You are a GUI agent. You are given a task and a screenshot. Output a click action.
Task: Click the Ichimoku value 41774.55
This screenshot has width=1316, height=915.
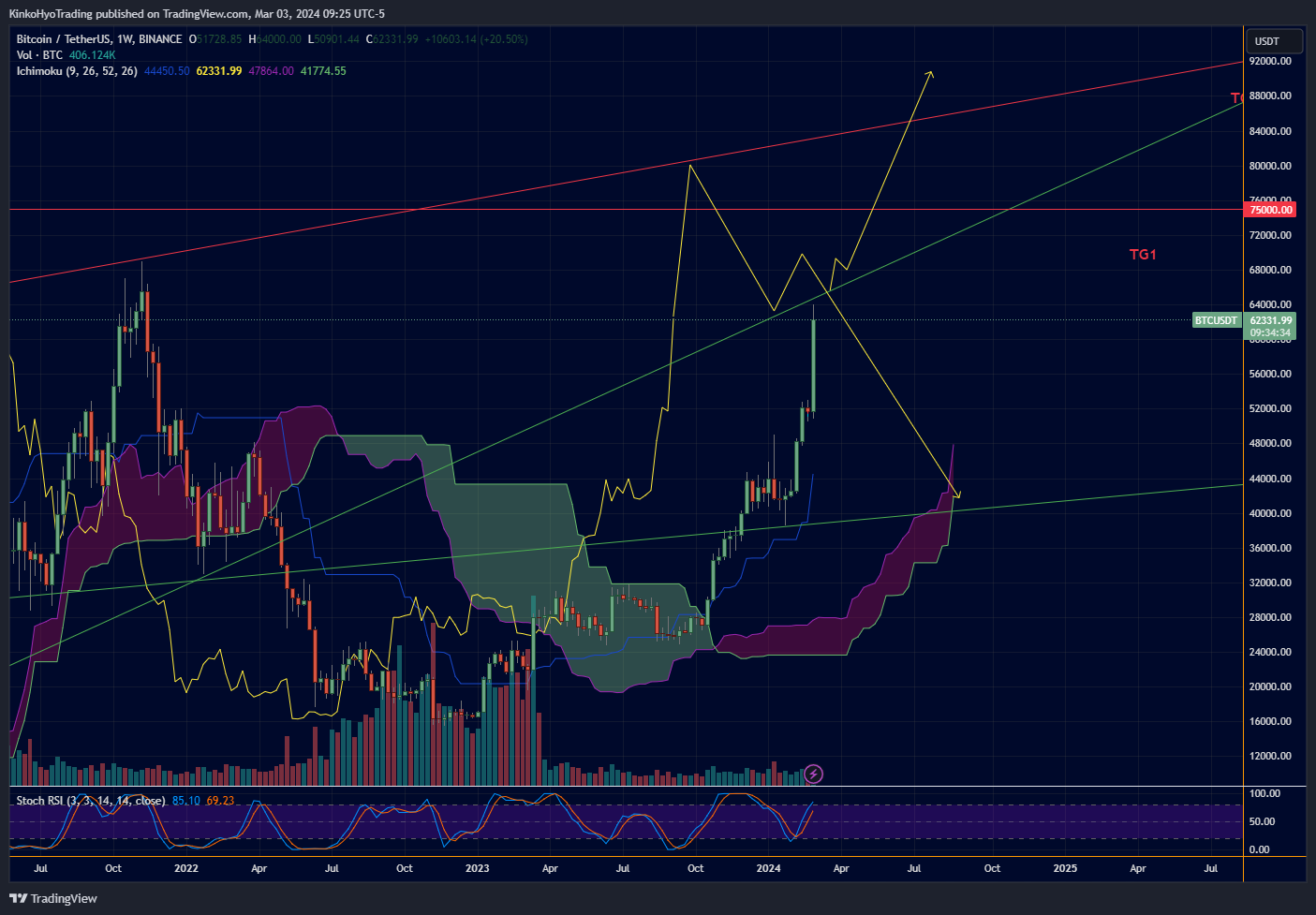[323, 71]
